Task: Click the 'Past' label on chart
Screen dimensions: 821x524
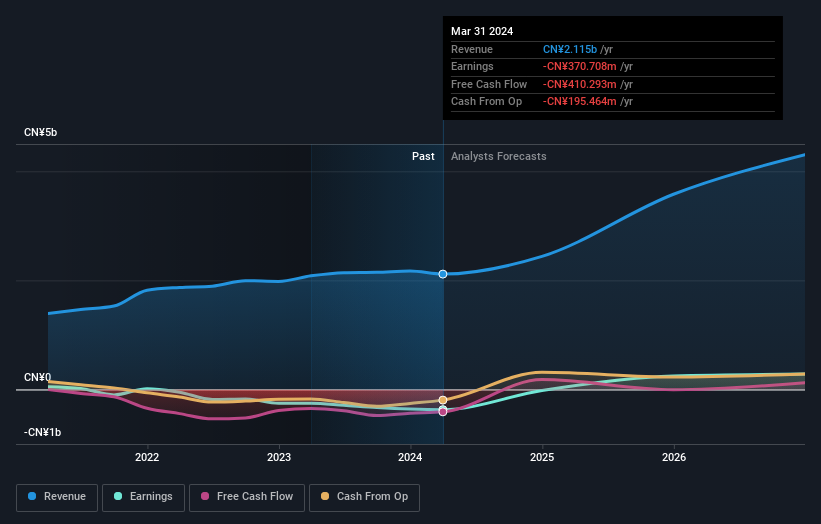Action: (423, 157)
